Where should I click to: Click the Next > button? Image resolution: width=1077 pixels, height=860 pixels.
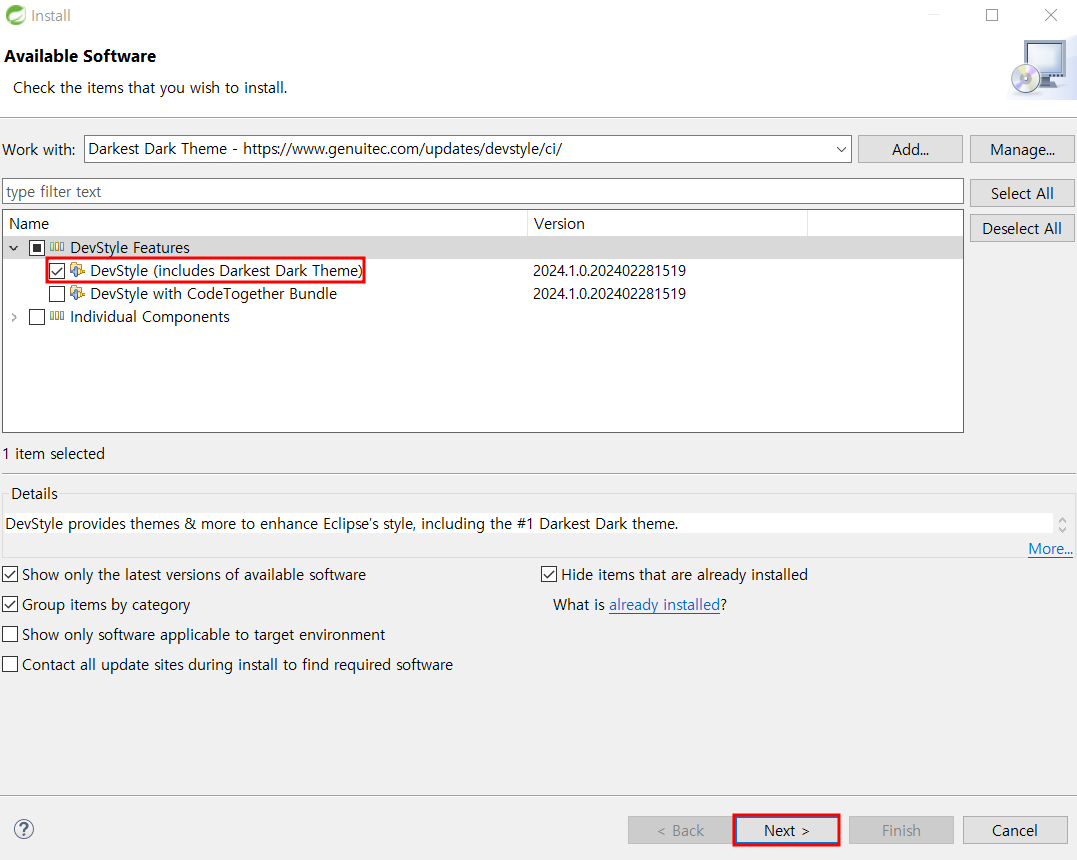(x=786, y=830)
